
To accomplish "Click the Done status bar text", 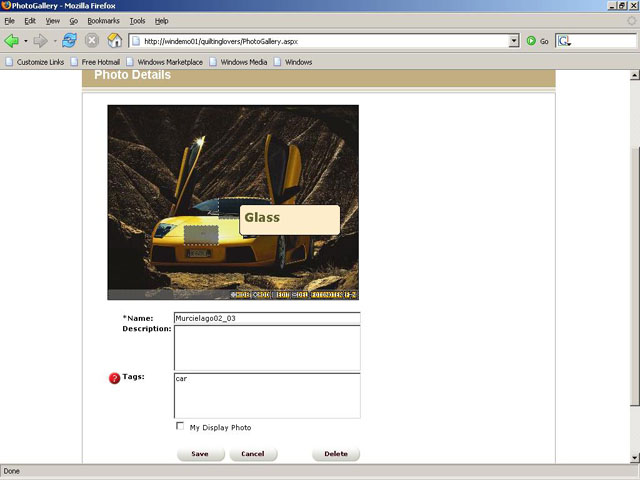I will click(11, 471).
